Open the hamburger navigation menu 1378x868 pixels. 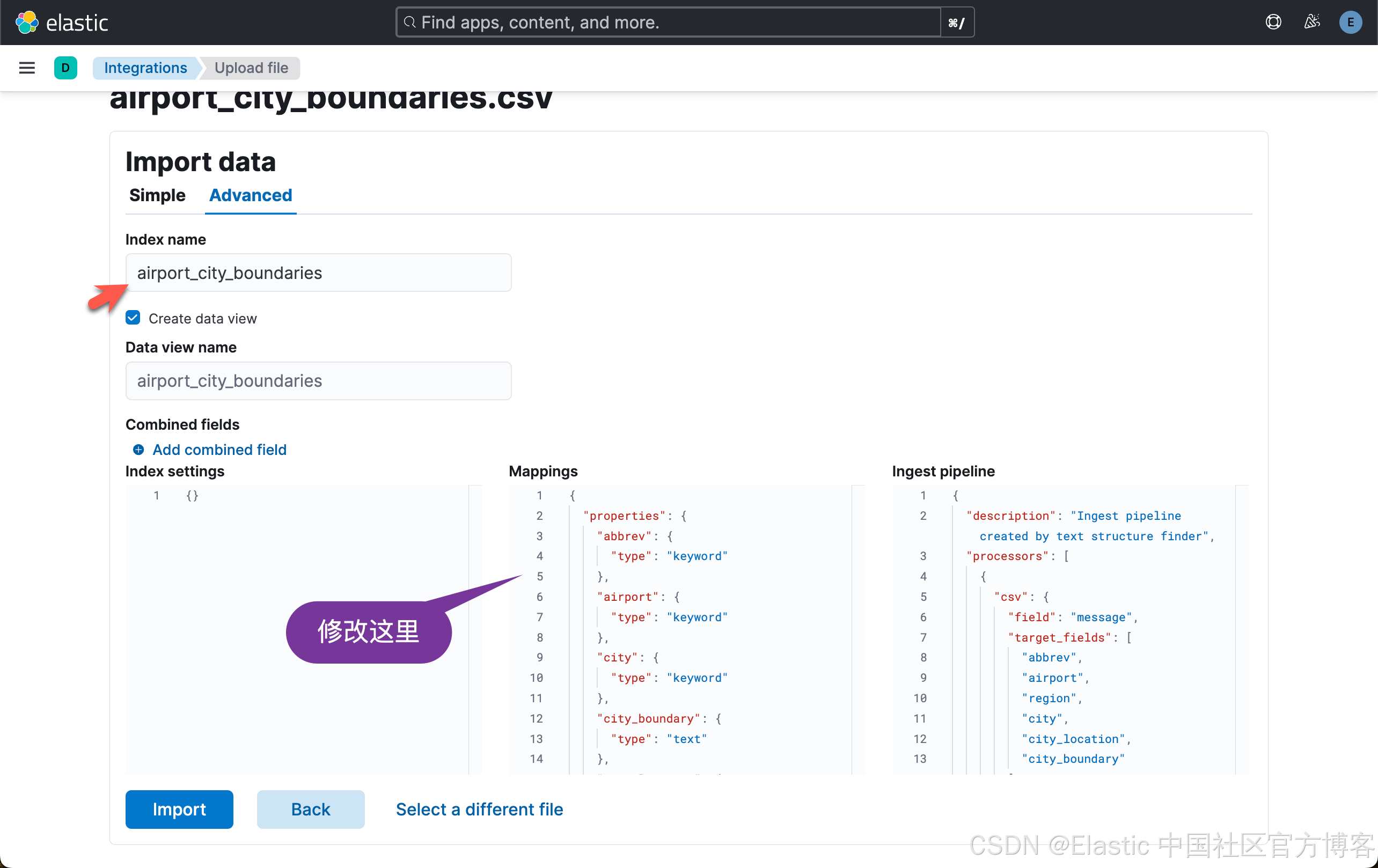pos(27,68)
